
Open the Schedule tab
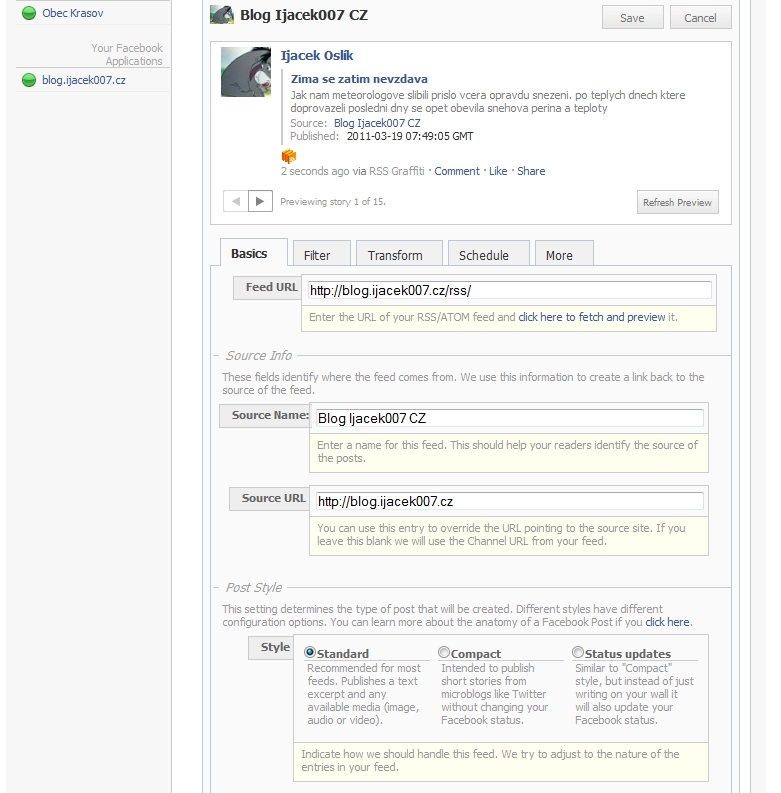pyautogui.click(x=484, y=255)
